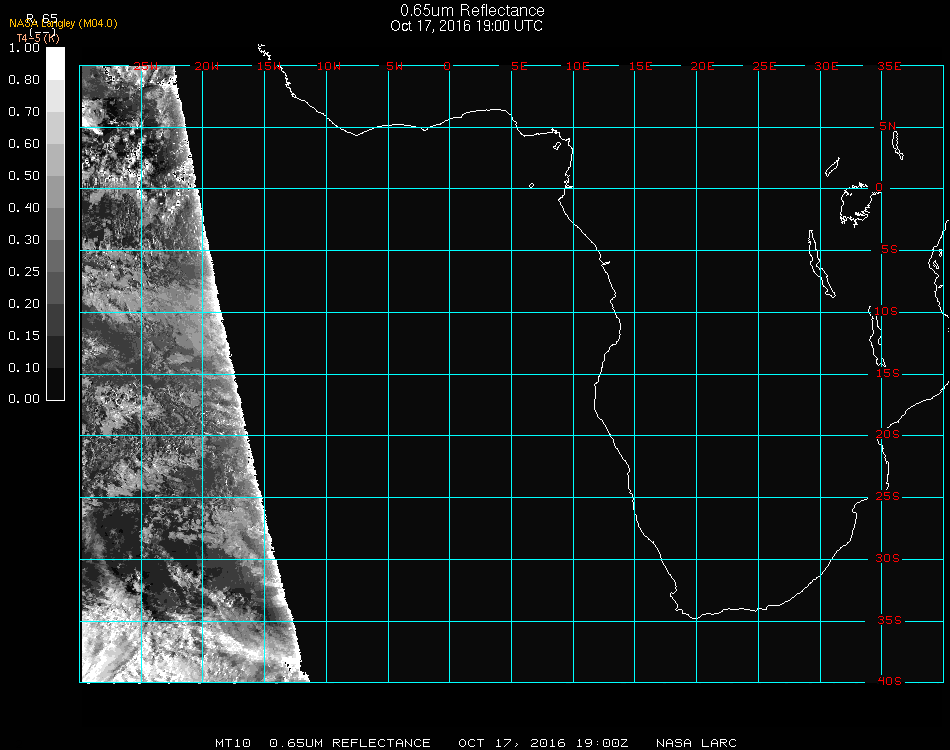Click the 20W longitude label
Screen dimensions: 950x750
[x=206, y=66]
